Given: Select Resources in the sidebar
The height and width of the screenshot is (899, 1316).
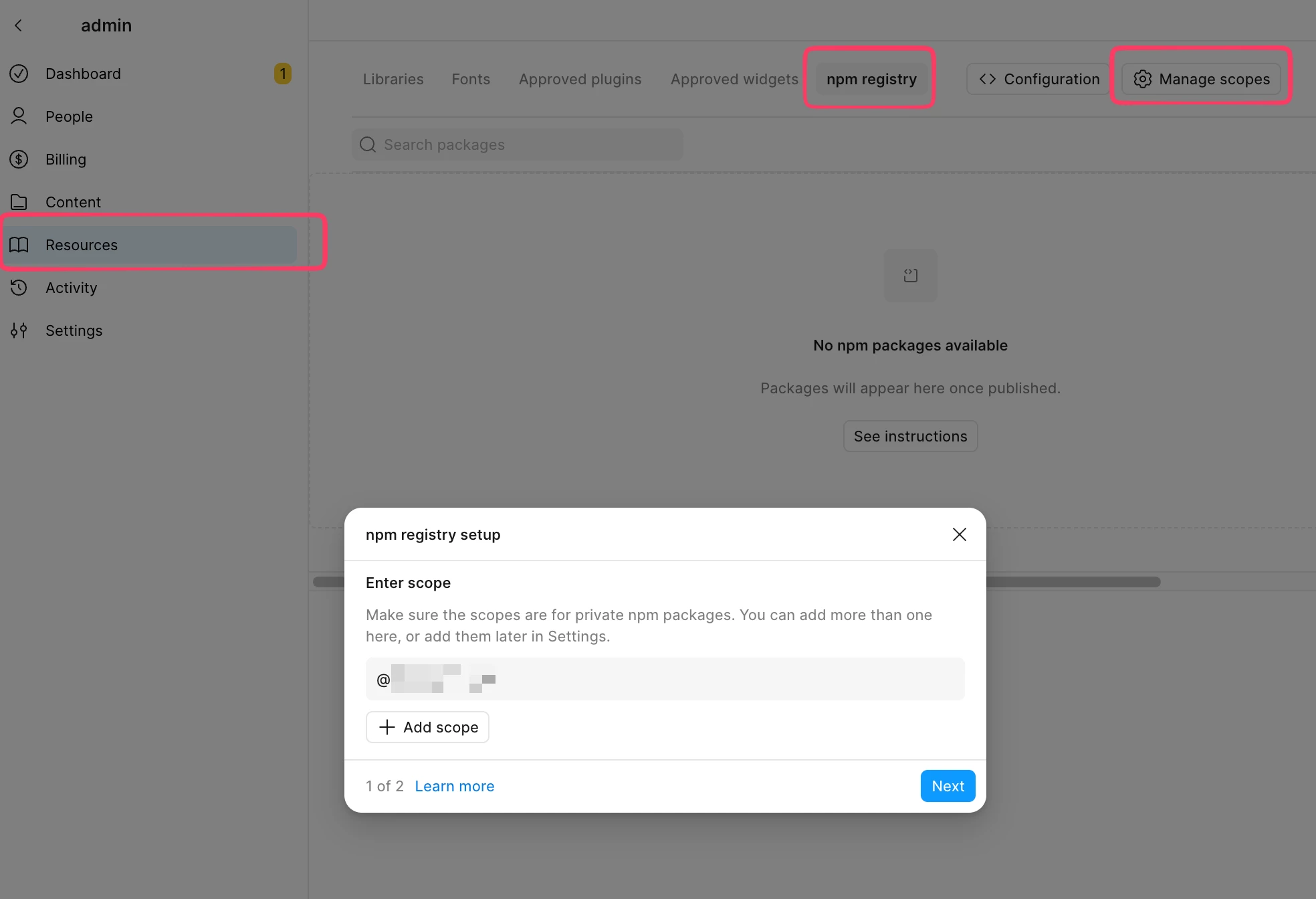Looking at the screenshot, I should click(82, 245).
